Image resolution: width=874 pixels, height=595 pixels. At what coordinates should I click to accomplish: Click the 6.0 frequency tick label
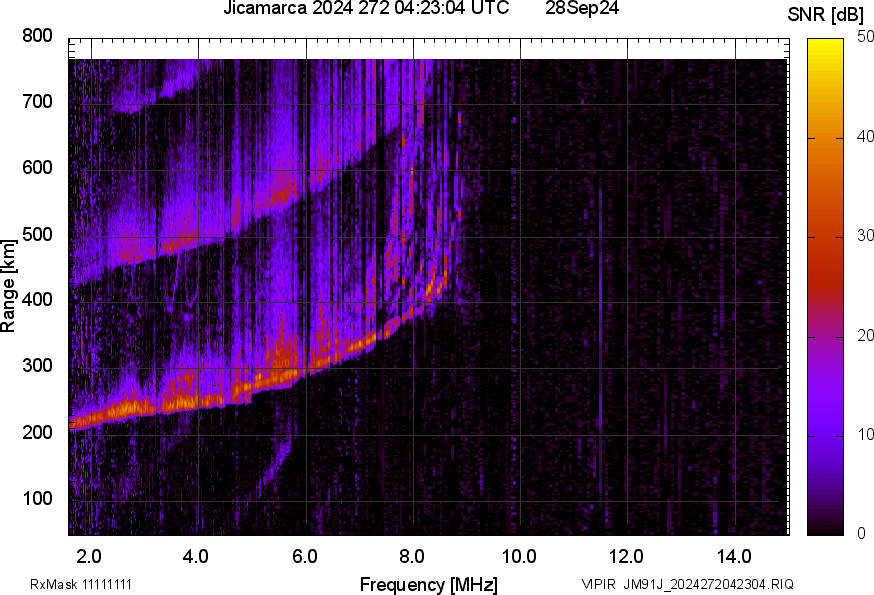tap(305, 556)
